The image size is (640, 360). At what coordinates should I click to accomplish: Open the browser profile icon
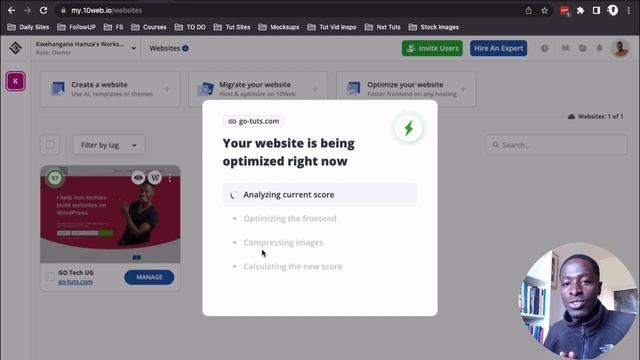click(613, 11)
